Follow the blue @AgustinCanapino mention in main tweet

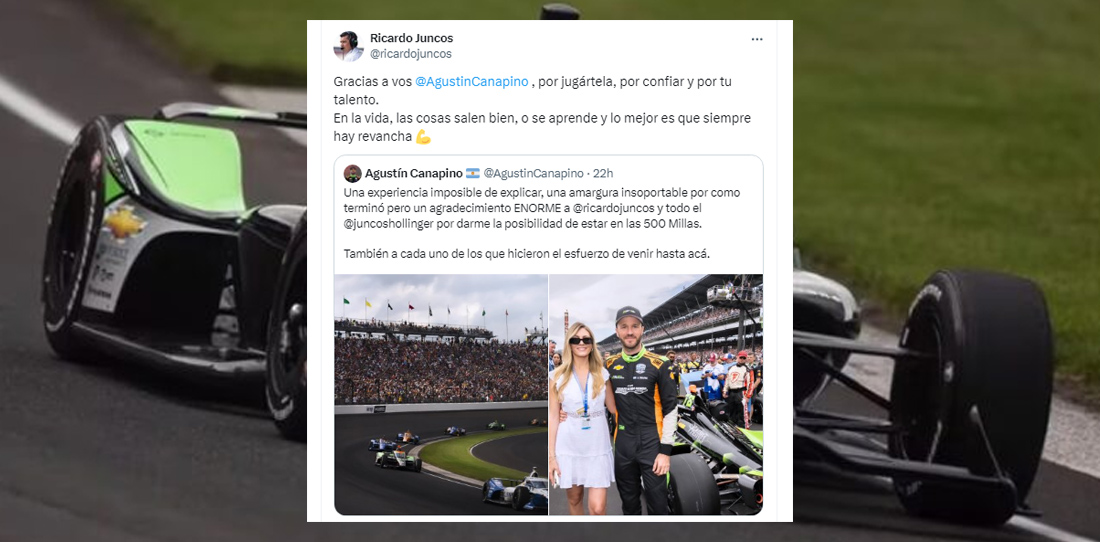click(x=471, y=81)
